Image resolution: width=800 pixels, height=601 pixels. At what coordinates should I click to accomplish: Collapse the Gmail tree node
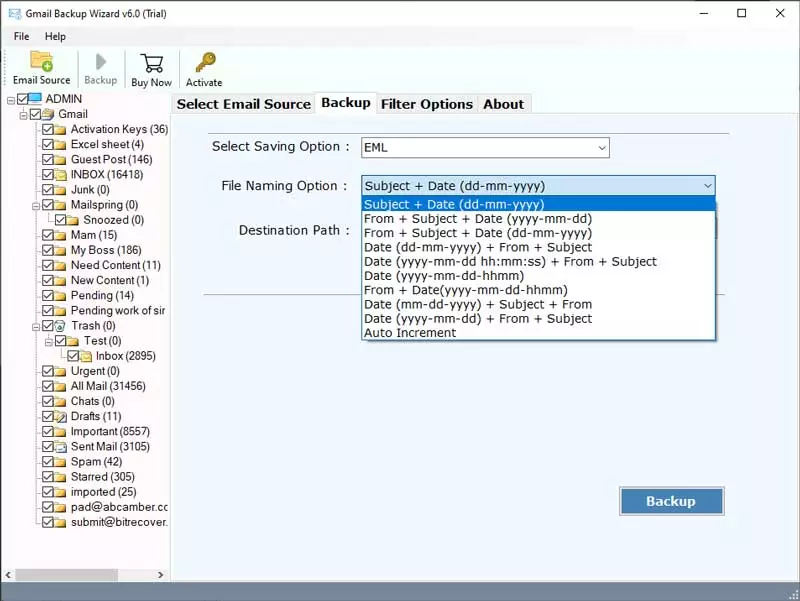[23, 116]
